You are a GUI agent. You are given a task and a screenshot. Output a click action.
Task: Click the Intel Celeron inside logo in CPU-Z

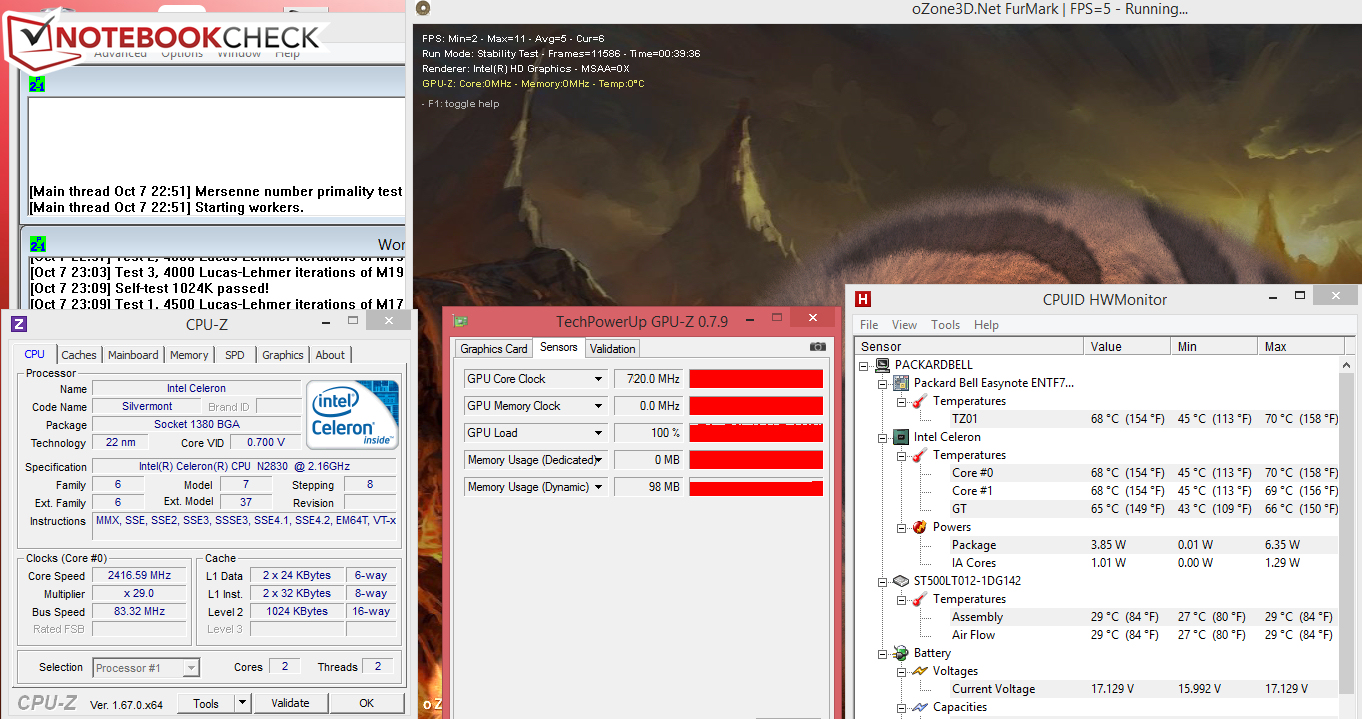[352, 414]
